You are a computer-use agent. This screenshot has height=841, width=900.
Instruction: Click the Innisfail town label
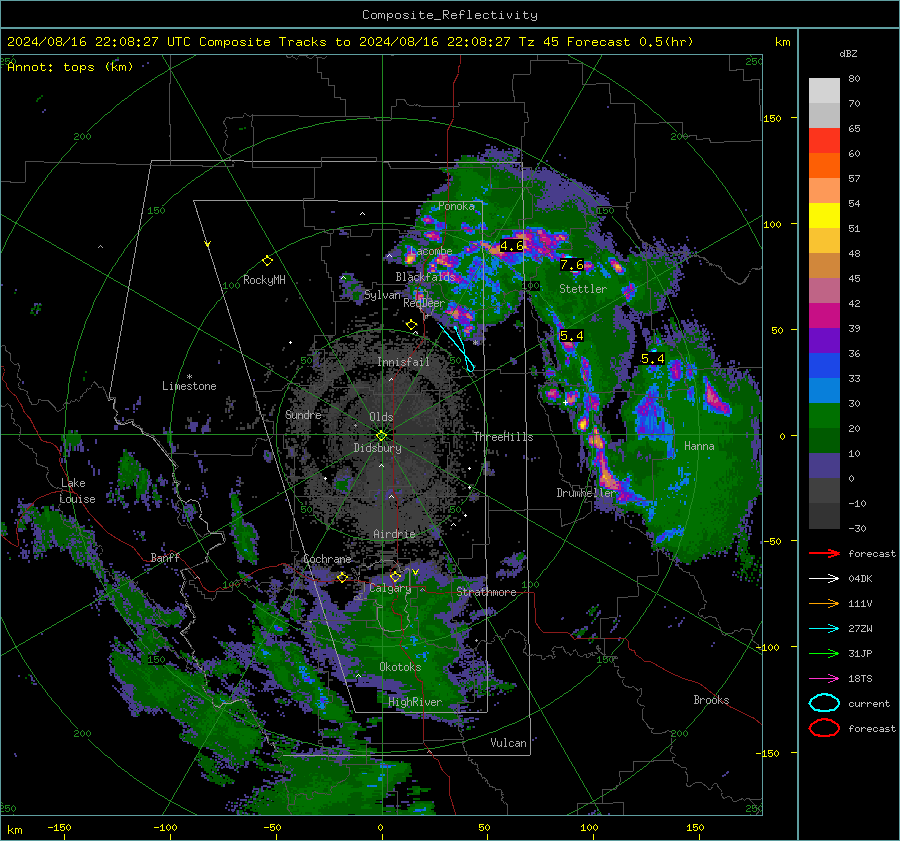(404, 362)
